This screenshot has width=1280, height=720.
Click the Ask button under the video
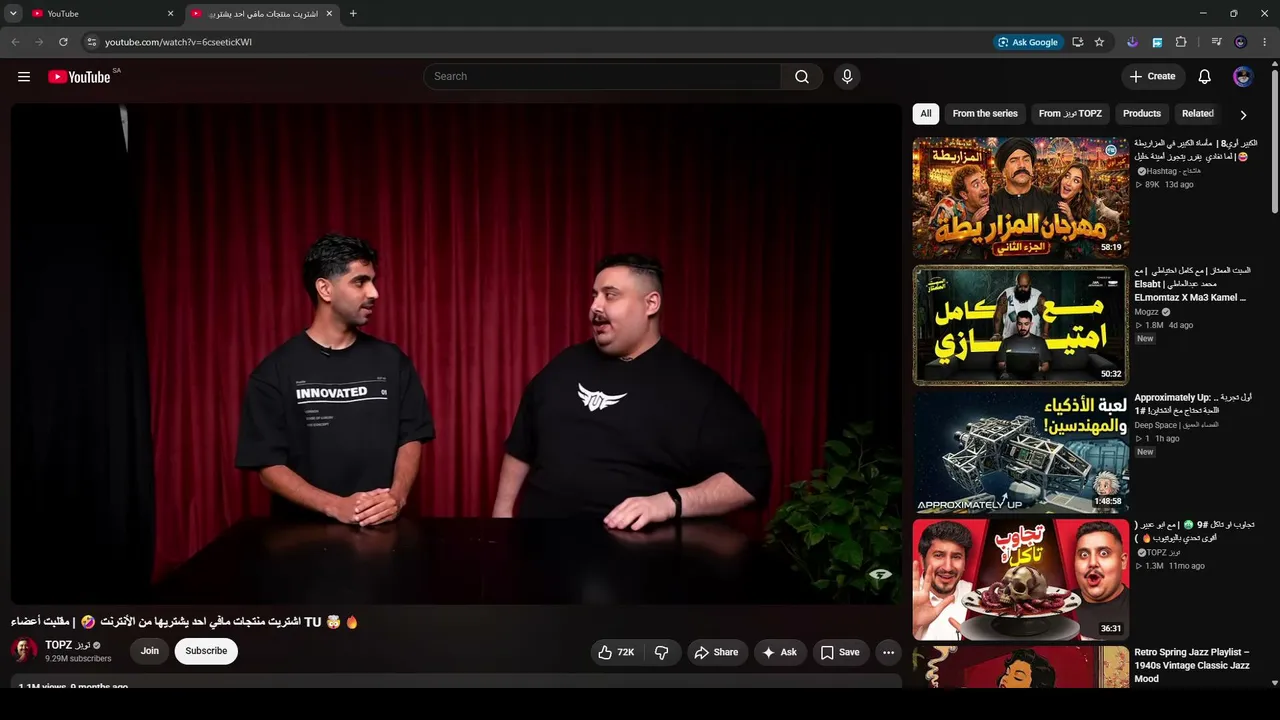(x=780, y=652)
